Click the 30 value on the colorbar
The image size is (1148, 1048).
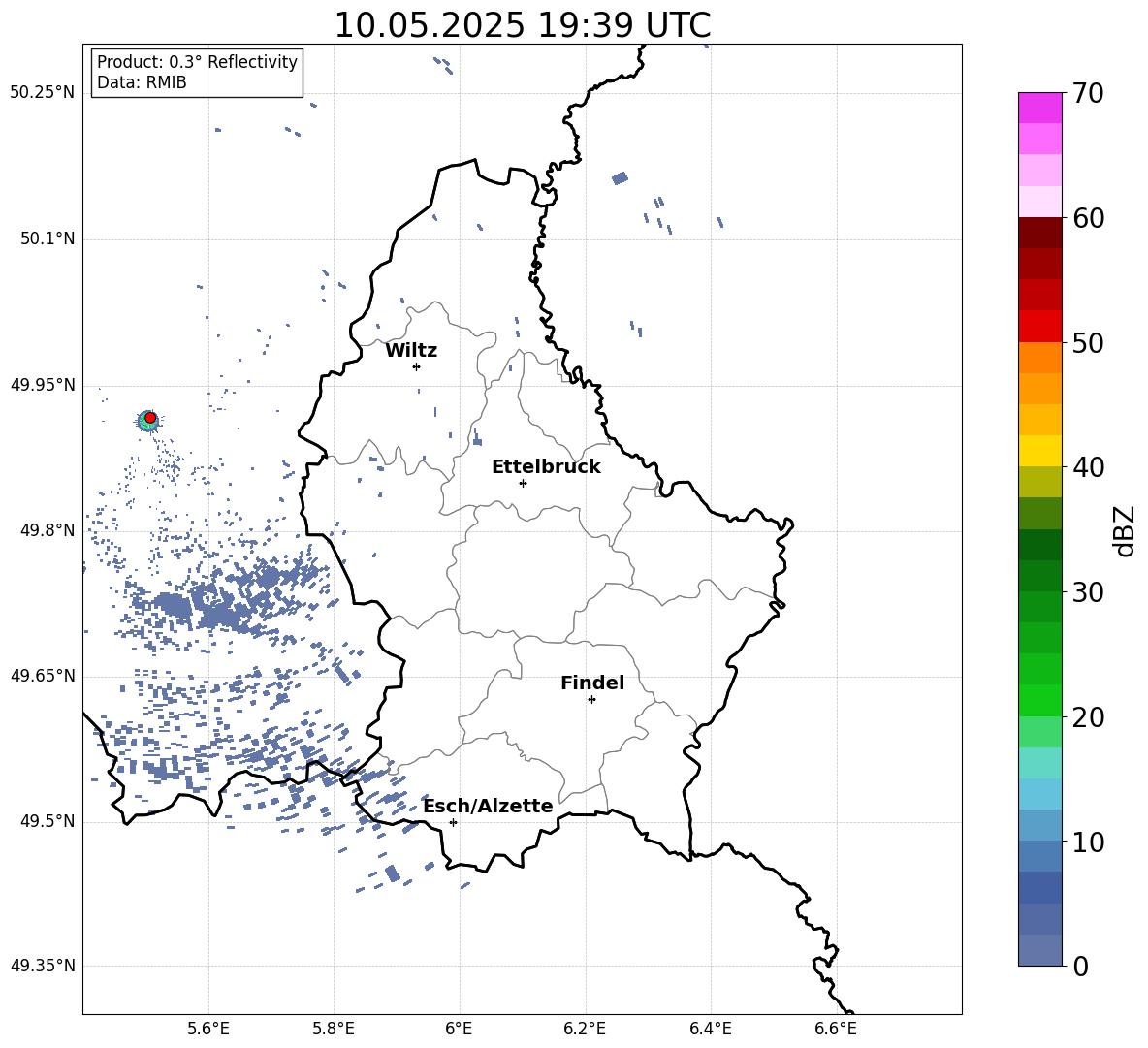(x=1088, y=592)
